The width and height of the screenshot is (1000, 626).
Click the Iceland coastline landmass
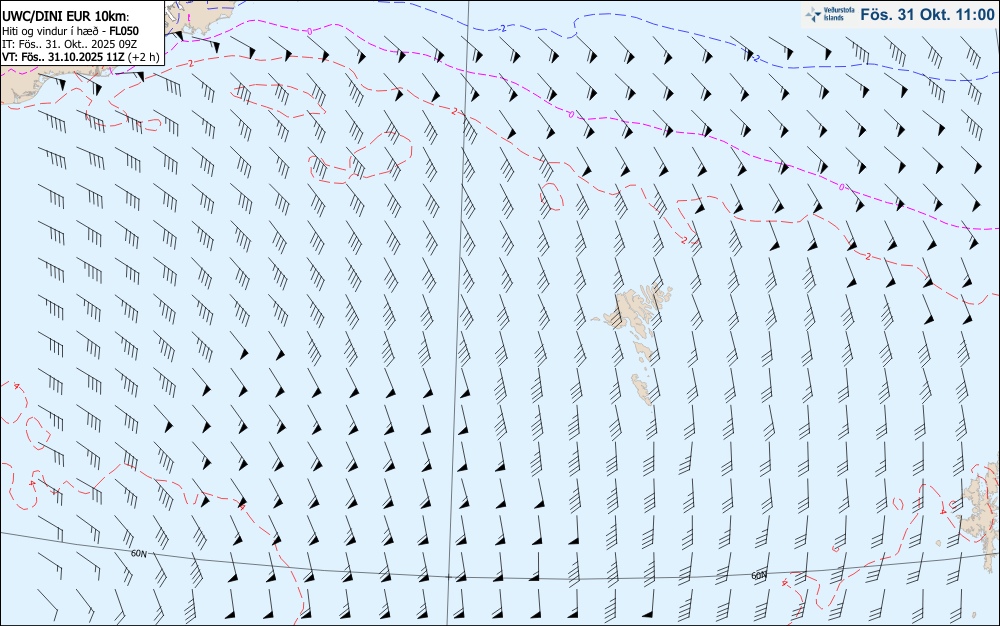[201, 17]
